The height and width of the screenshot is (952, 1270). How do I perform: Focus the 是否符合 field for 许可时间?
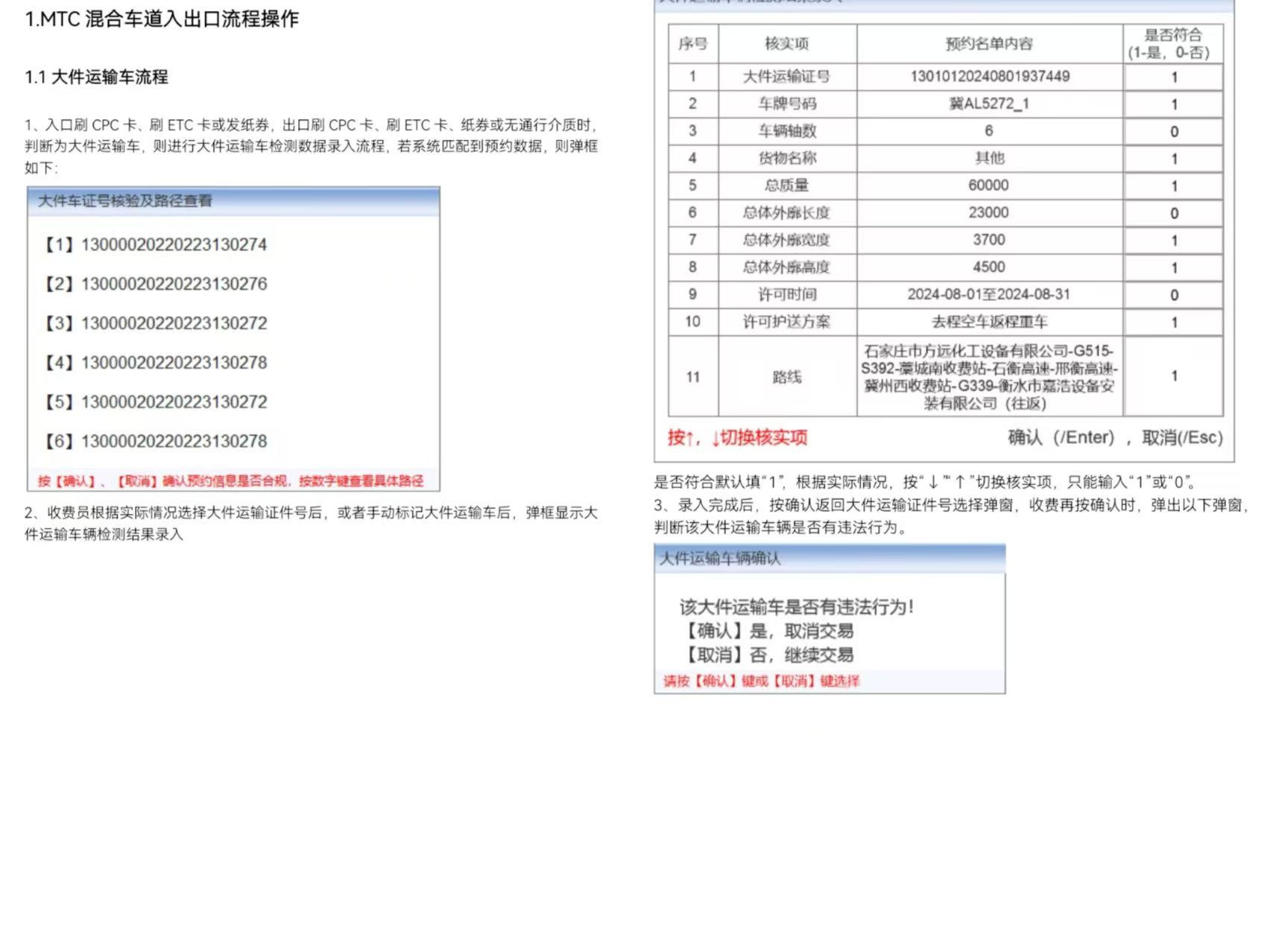pyautogui.click(x=1174, y=295)
